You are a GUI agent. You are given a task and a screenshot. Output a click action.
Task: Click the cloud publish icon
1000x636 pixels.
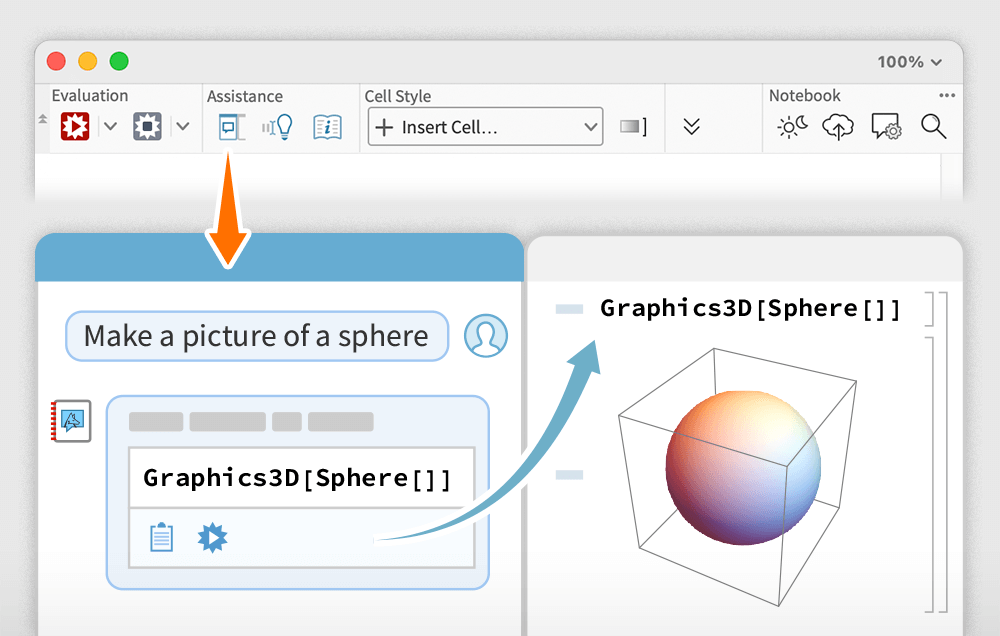pyautogui.click(x=838, y=127)
